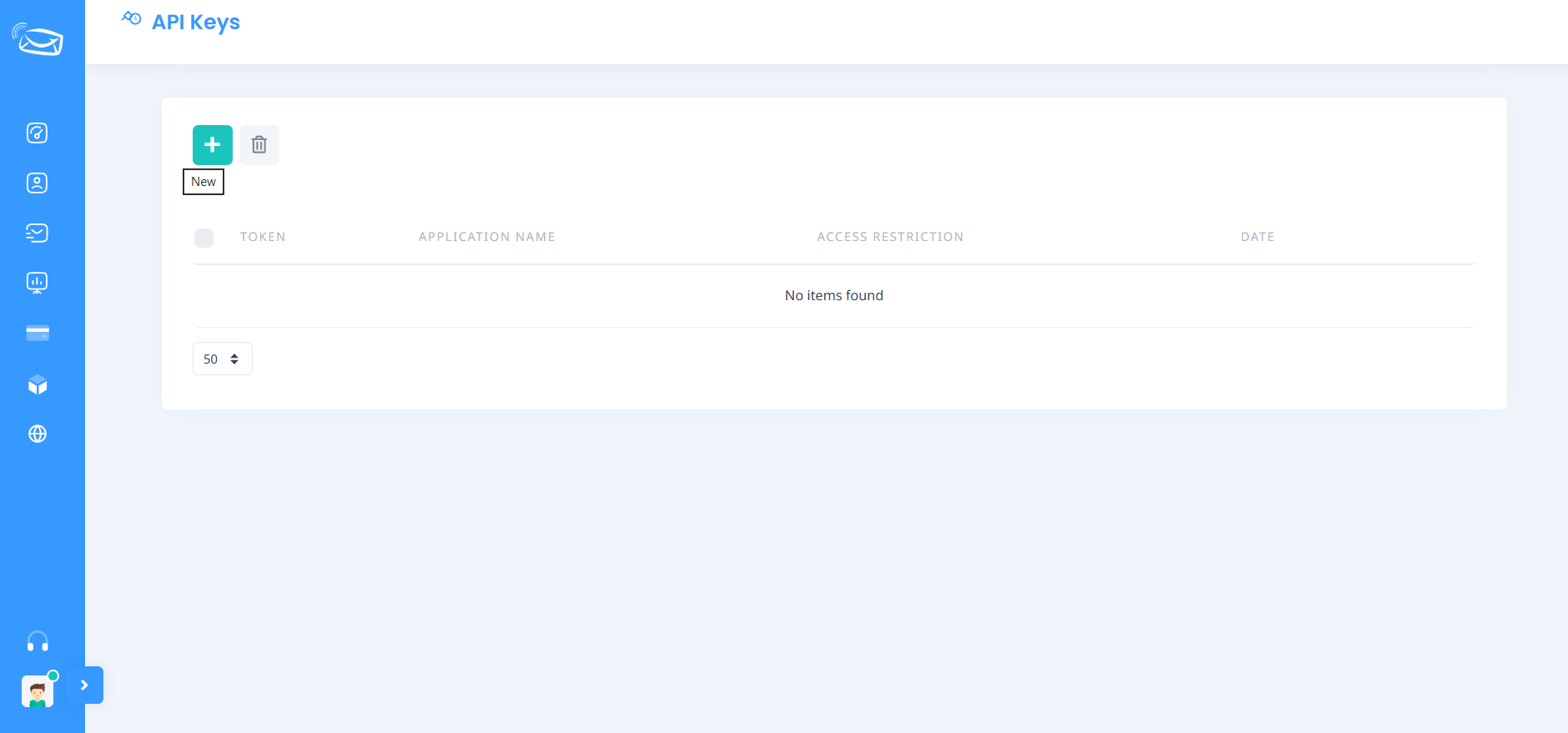Viewport: 1568px width, 733px height.
Task: Tick the select-all checkbox in table header
Action: click(x=204, y=238)
